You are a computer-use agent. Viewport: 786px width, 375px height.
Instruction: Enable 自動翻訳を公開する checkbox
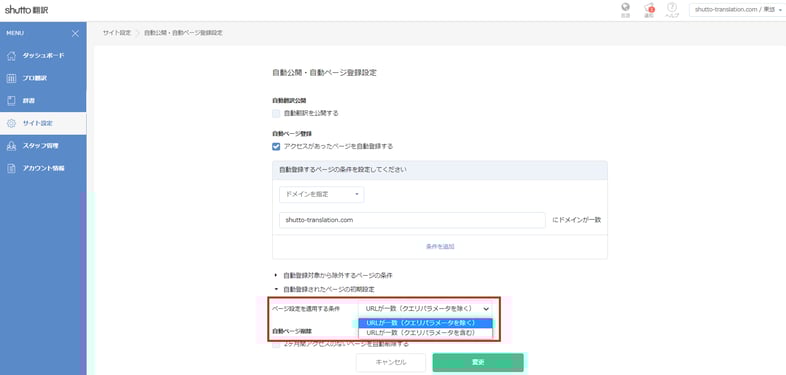pos(276,113)
